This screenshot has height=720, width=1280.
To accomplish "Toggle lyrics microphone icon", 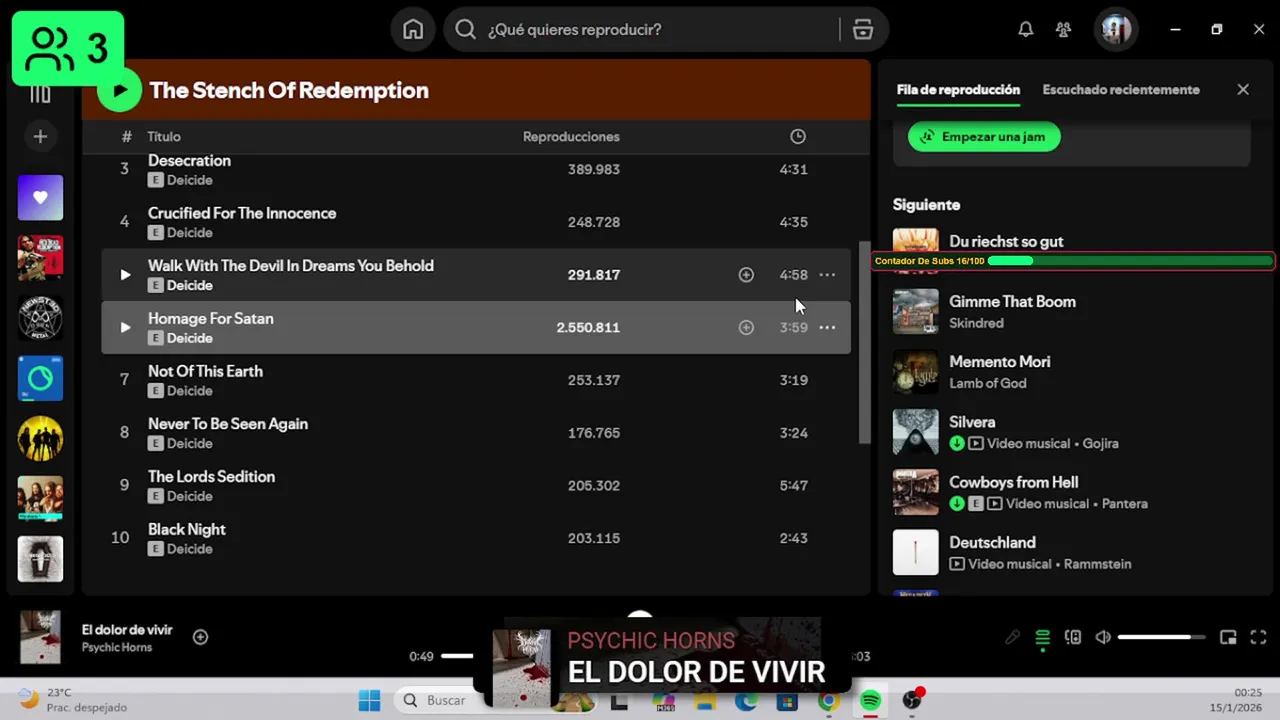I will pyautogui.click(x=1013, y=637).
